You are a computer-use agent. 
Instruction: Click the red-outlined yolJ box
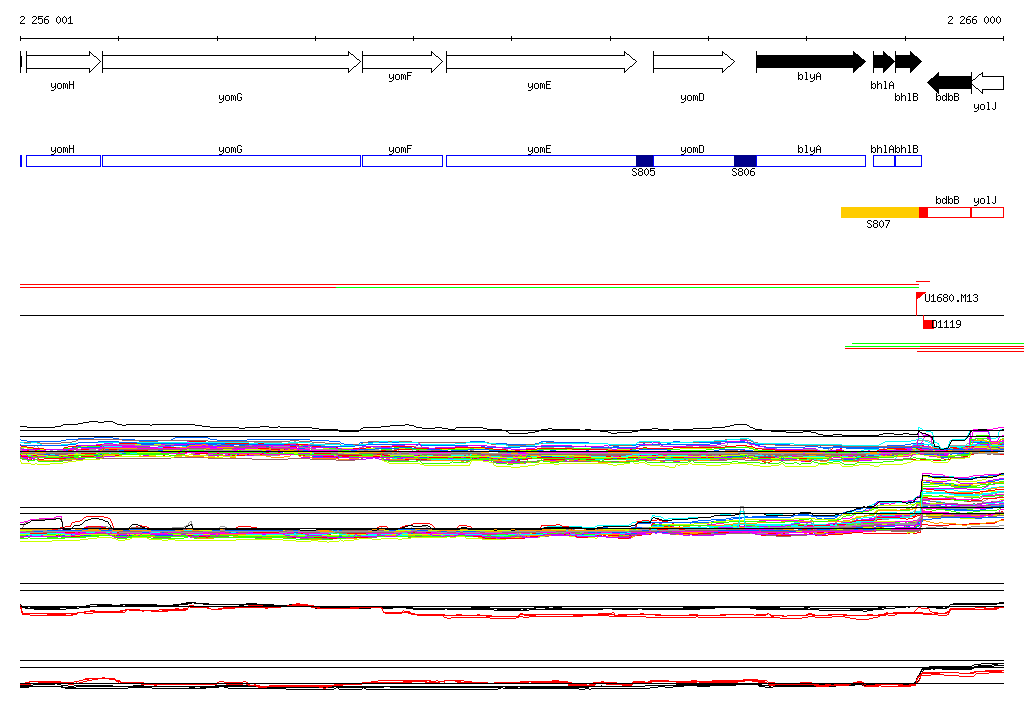(x=987, y=212)
